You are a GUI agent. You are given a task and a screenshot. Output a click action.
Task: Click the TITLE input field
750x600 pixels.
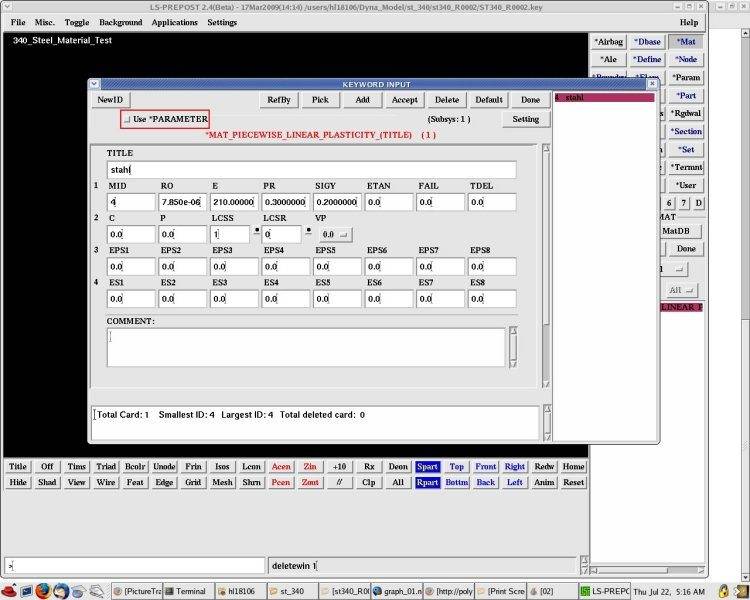point(311,170)
